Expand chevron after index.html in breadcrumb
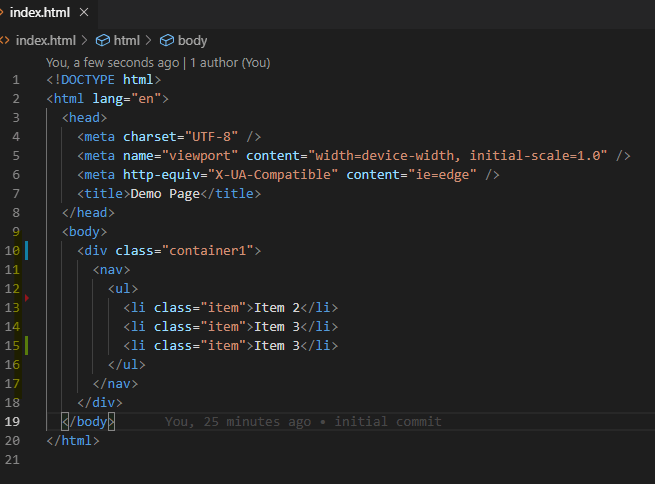Screen dimensions: 655x484 pos(85,41)
